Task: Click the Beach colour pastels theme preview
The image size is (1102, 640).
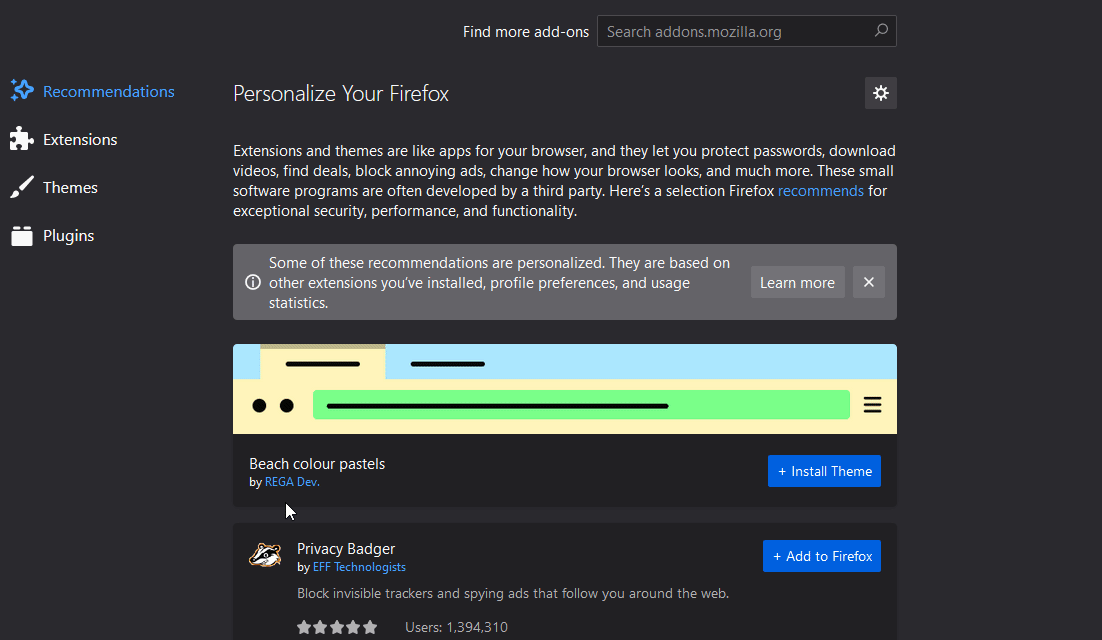Action: (564, 389)
